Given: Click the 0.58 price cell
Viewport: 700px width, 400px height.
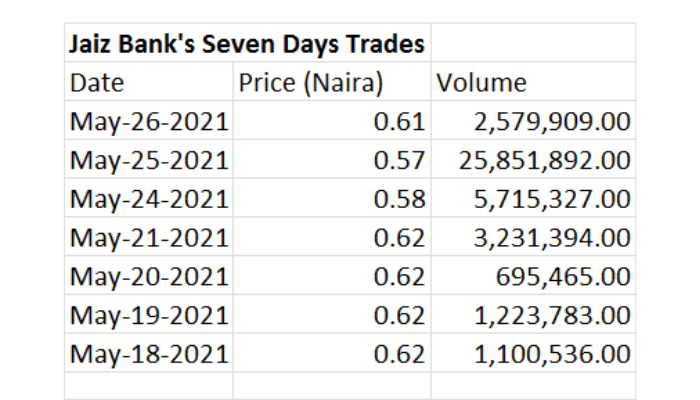Looking at the screenshot, I should tap(331, 199).
